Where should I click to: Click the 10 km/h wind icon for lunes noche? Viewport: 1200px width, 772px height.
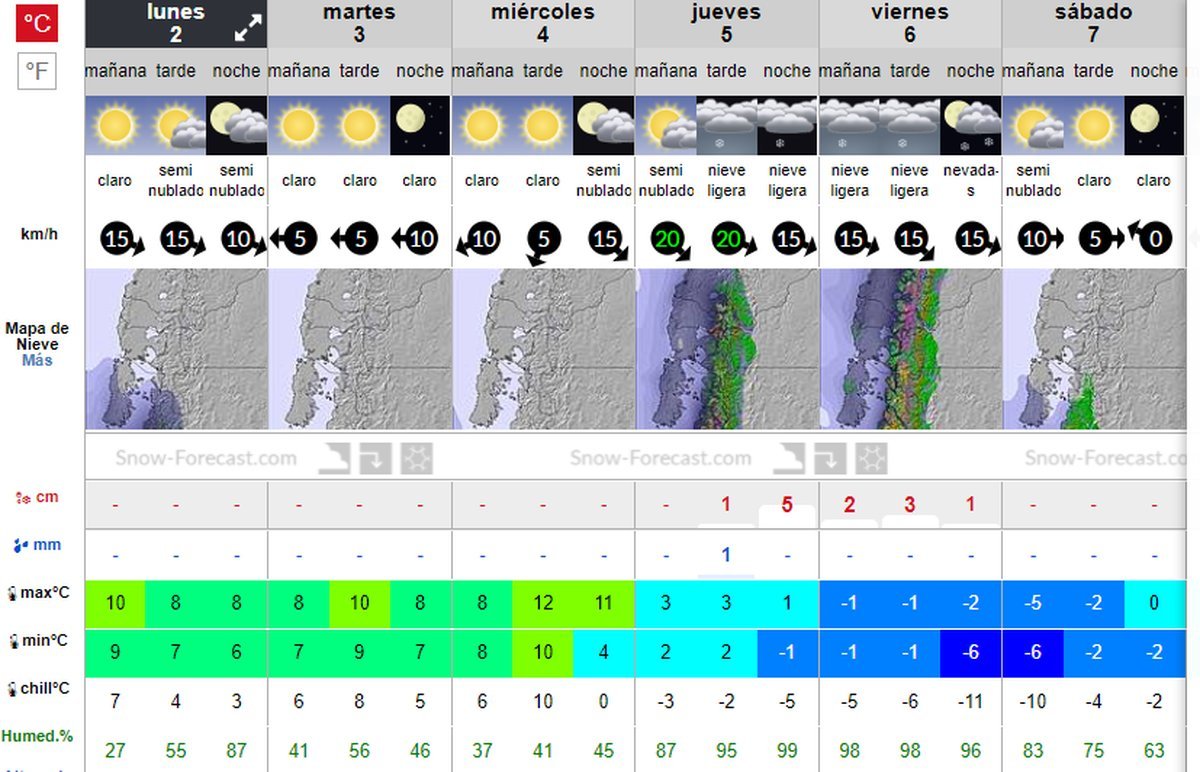[x=241, y=240]
